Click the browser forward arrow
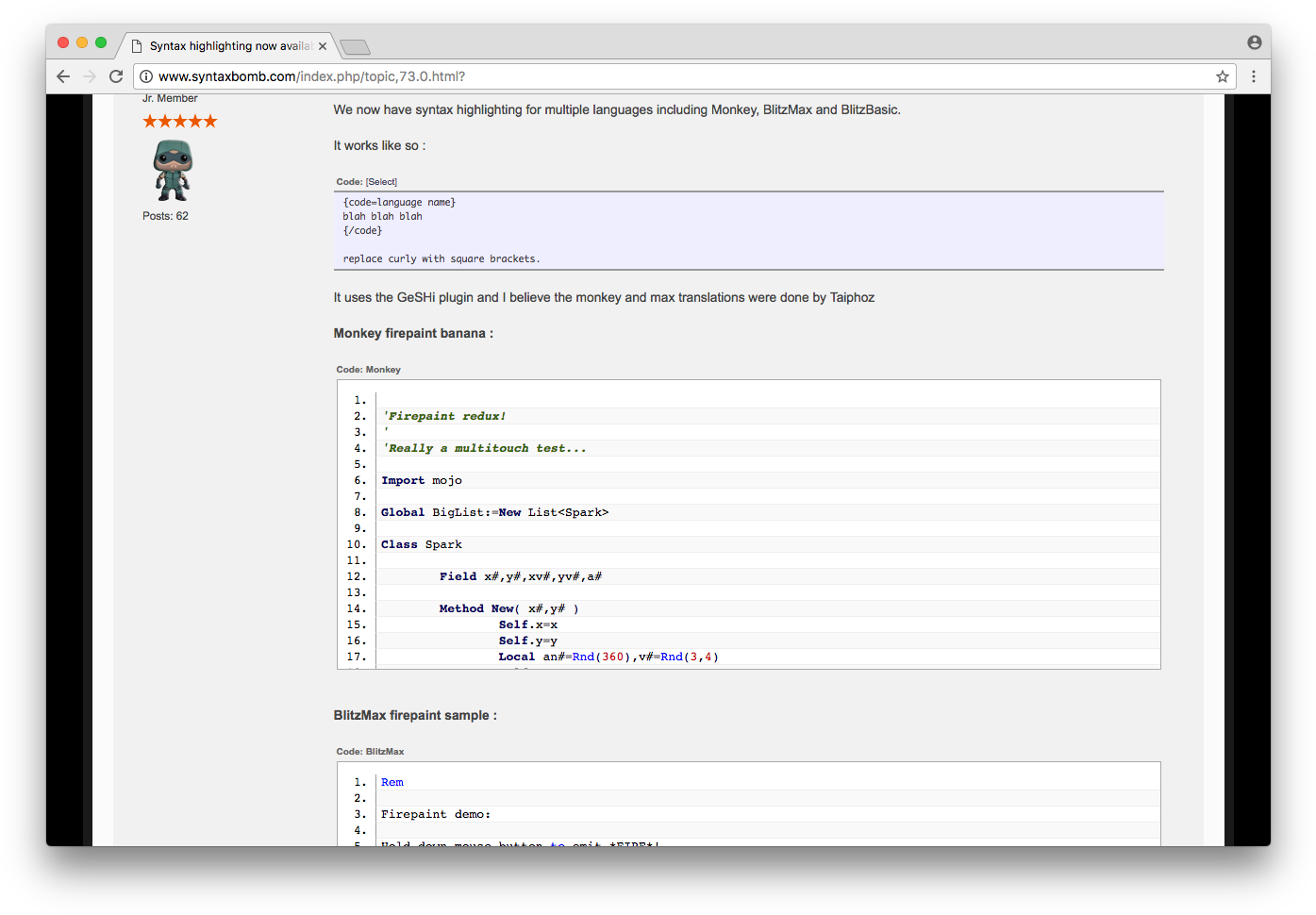Screen dimensions: 1316x915 tap(90, 76)
